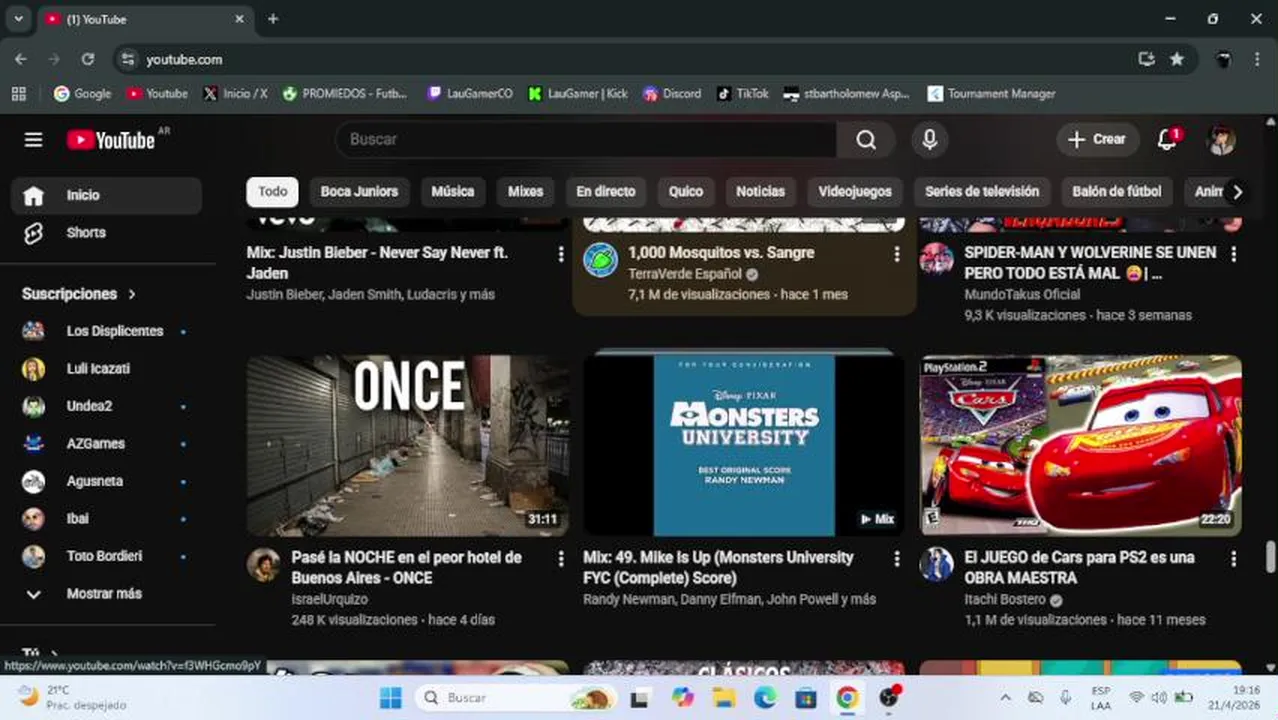Click 'Mix: Justin Bieber - Never Say Never' title
The width and height of the screenshot is (1278, 720).
(377, 263)
